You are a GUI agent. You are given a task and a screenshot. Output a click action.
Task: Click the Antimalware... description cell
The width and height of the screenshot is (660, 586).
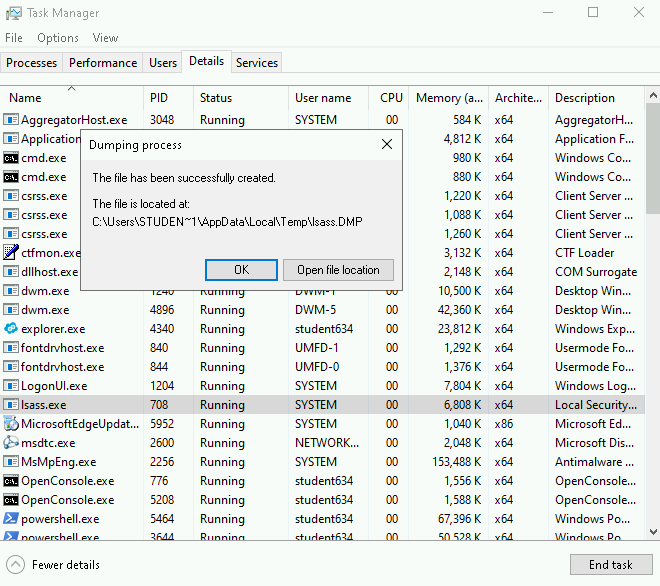click(594, 461)
